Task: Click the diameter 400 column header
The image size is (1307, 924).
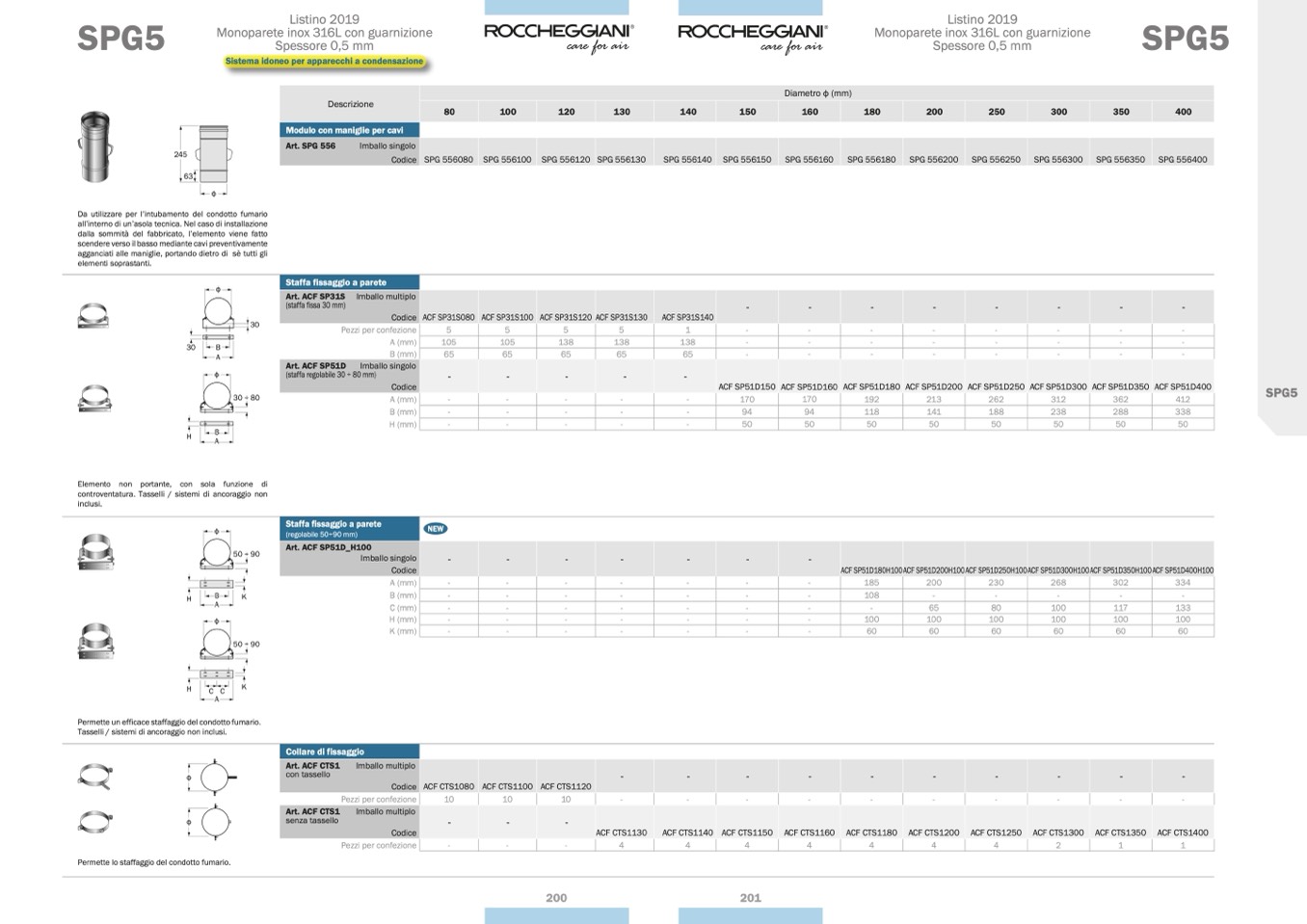Action: click(x=1183, y=112)
